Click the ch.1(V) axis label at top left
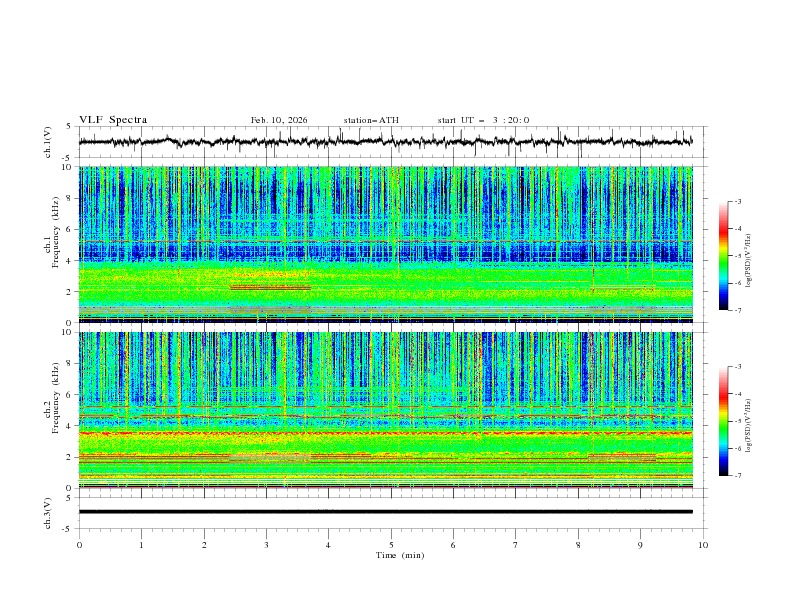 48,142
